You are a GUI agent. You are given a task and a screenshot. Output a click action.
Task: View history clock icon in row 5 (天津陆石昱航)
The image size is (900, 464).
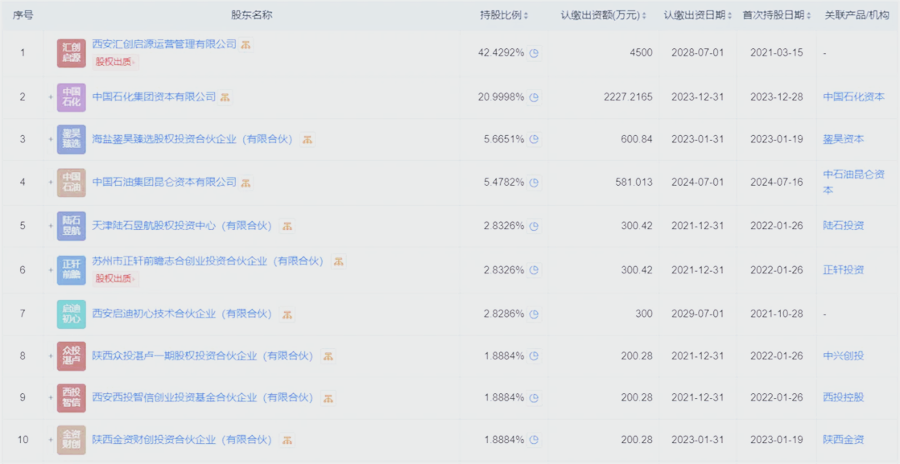(x=534, y=226)
